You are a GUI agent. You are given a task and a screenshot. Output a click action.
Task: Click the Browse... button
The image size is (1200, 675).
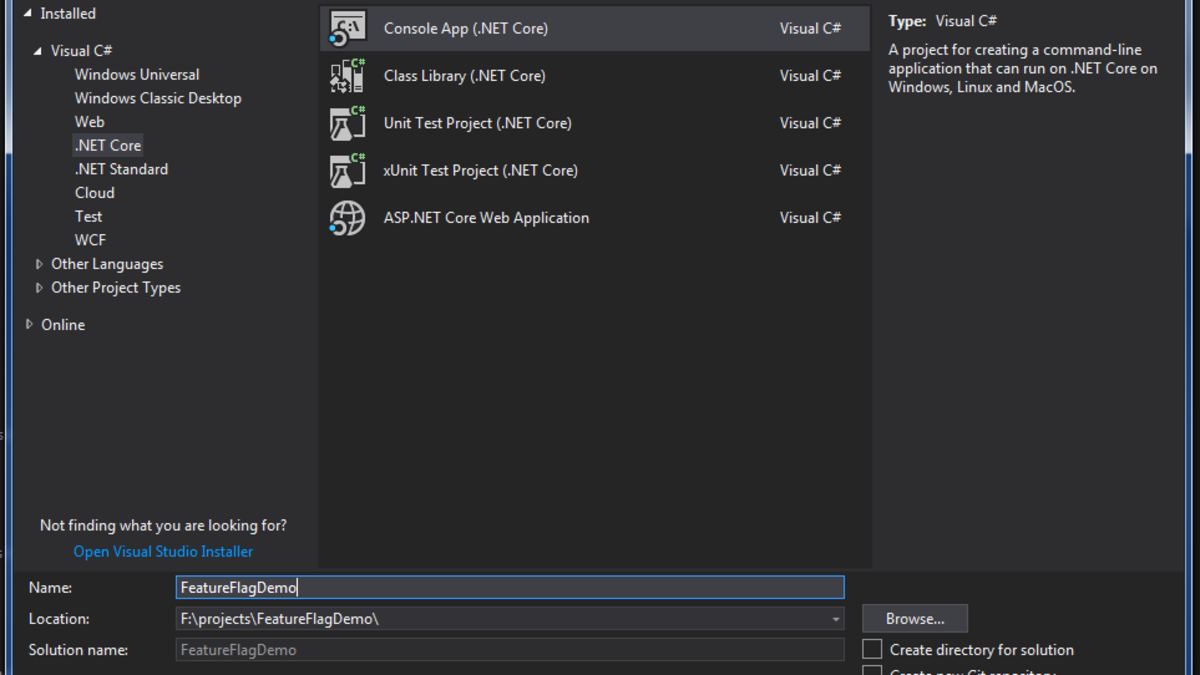915,619
